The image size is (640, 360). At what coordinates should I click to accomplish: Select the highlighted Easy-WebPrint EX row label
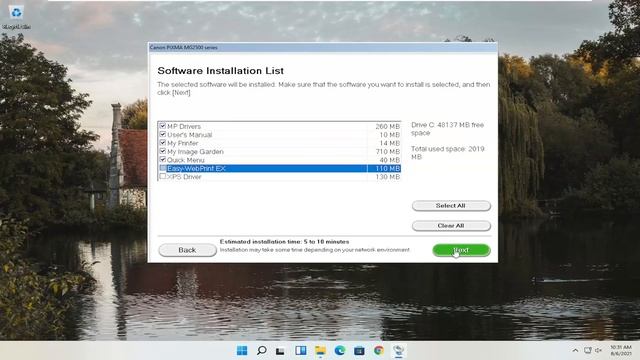pyautogui.click(x=196, y=168)
